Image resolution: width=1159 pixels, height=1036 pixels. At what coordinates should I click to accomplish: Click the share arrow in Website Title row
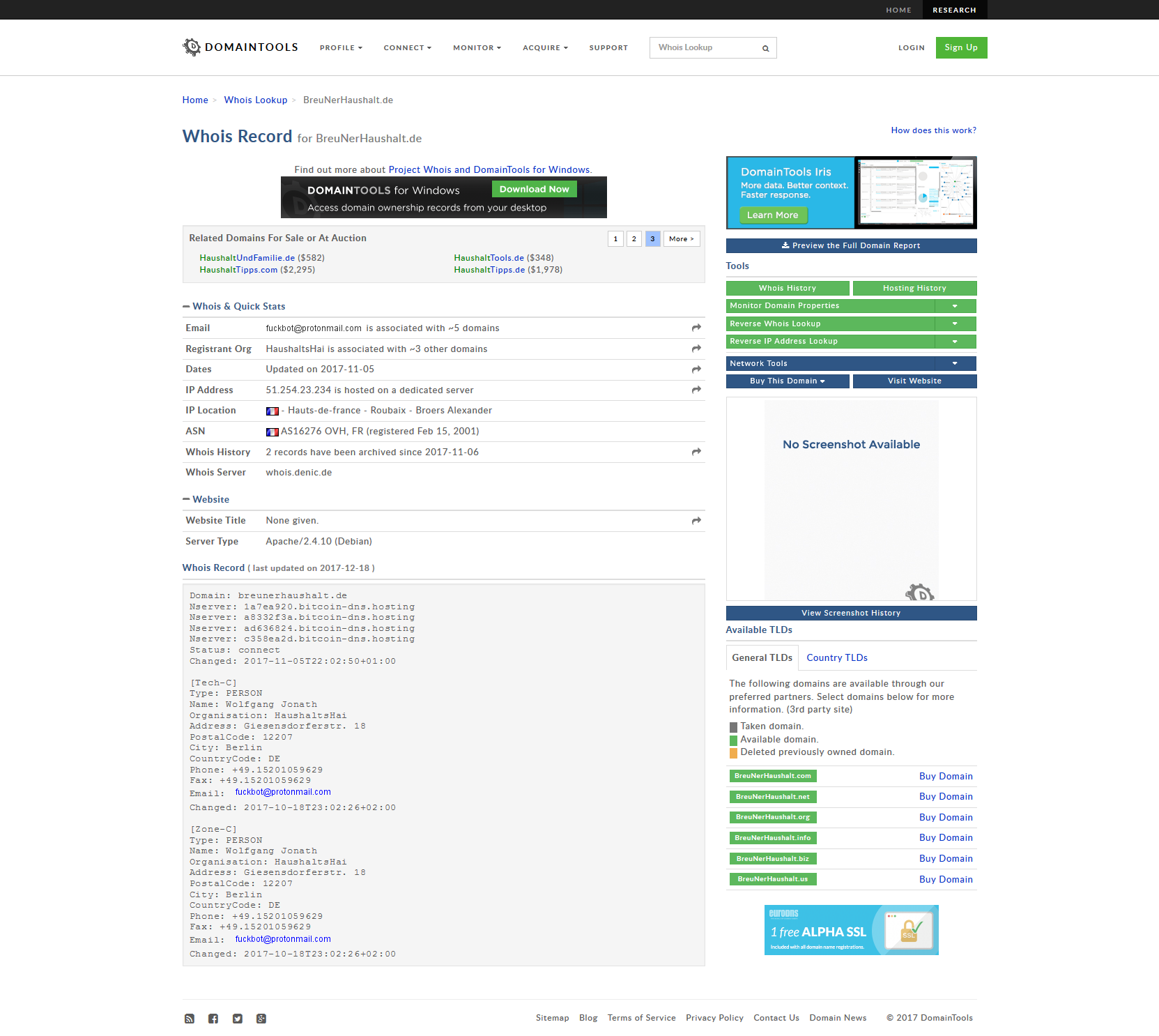[x=696, y=521]
